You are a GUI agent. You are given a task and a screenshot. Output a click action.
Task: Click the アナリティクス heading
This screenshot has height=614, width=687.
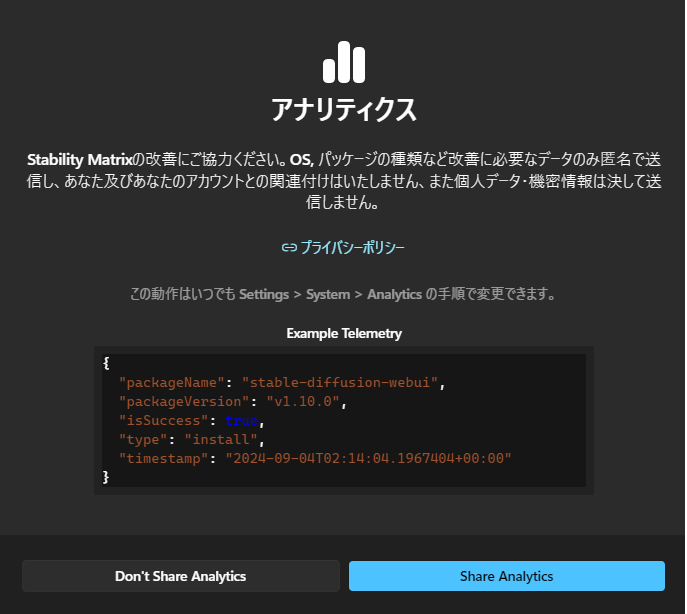click(x=343, y=109)
